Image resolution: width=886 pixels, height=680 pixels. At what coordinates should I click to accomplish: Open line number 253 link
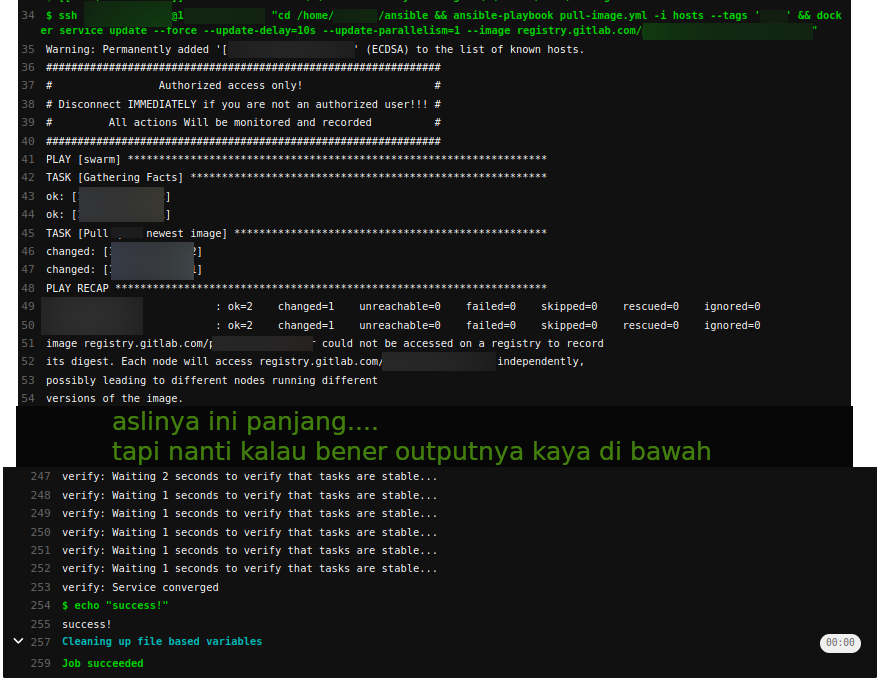coord(40,587)
